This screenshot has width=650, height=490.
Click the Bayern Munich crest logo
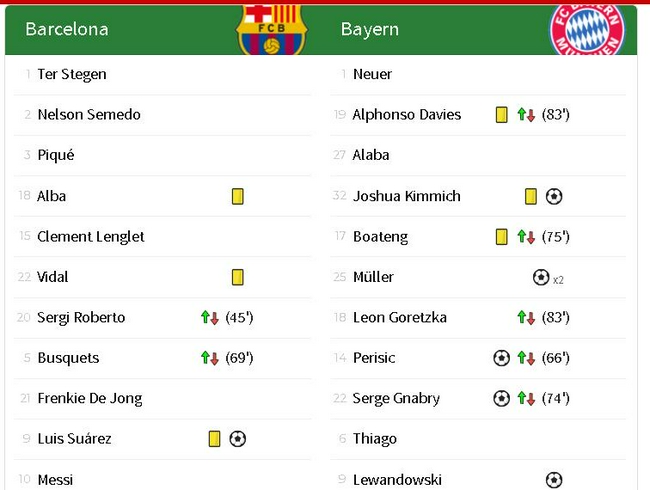tap(587, 30)
